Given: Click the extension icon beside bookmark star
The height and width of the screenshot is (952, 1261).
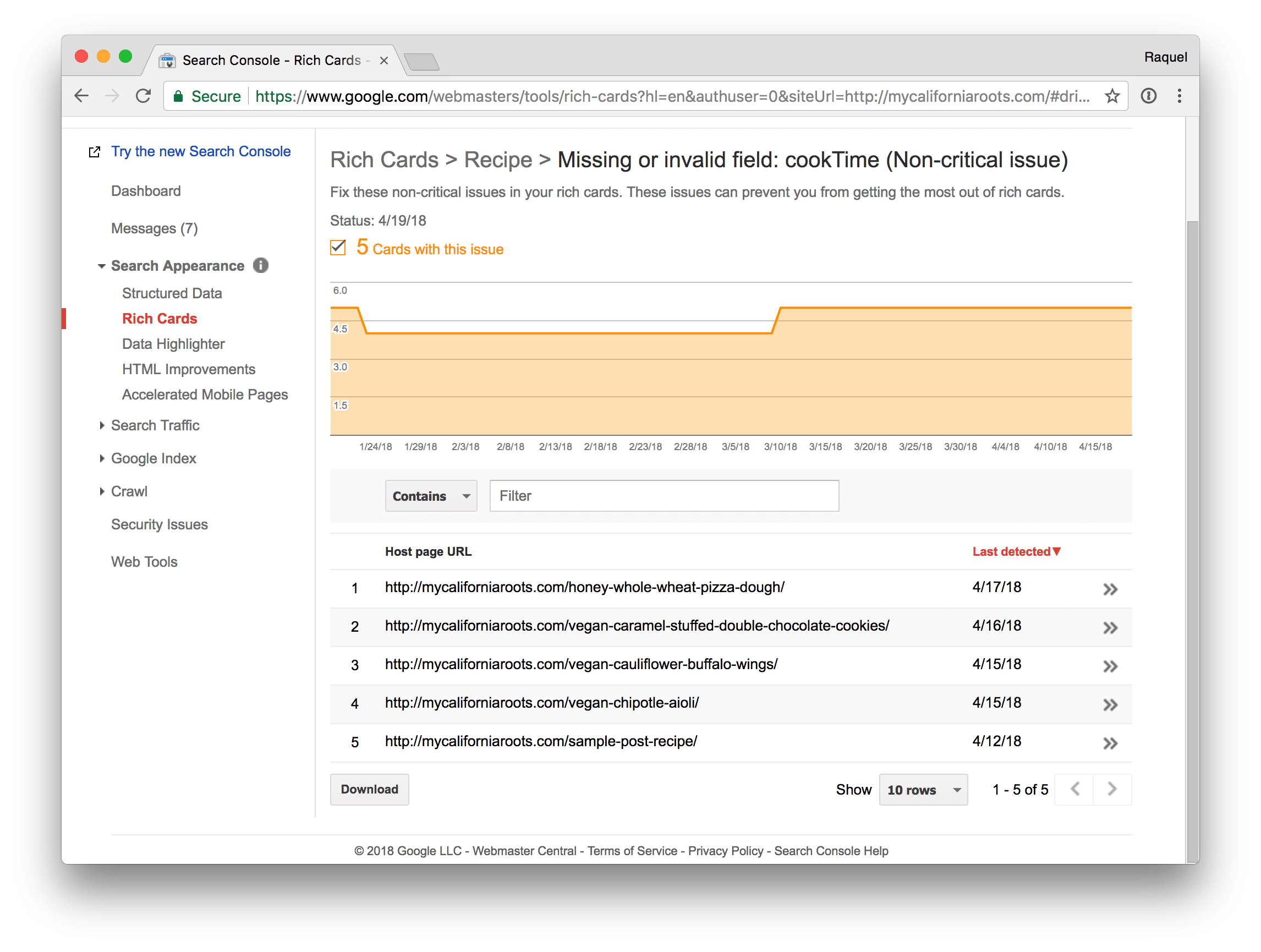Looking at the screenshot, I should 1148,96.
